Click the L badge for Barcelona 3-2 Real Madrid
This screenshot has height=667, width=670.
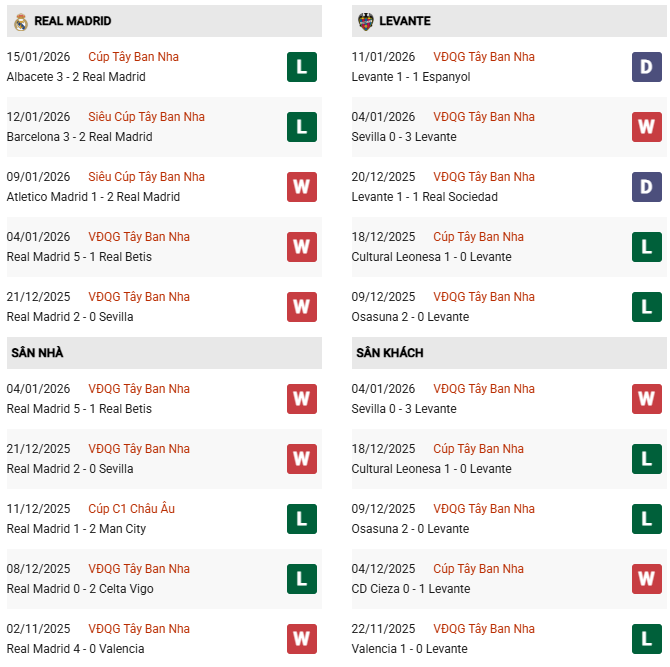click(302, 127)
